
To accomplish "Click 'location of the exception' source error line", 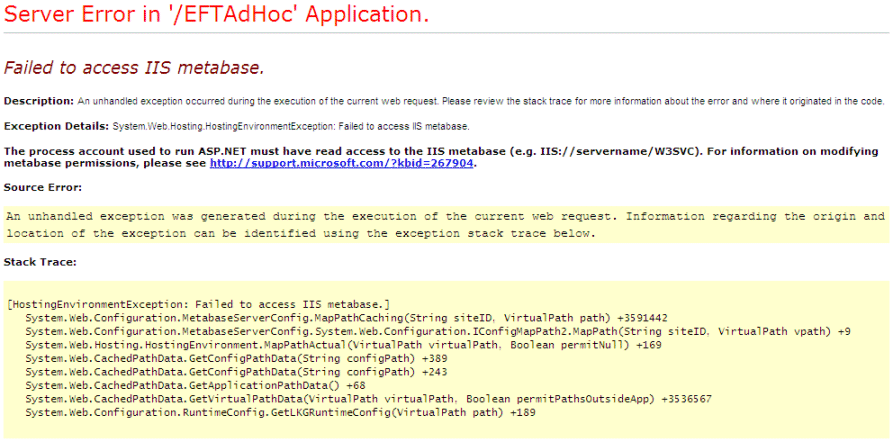I will tap(301, 234).
